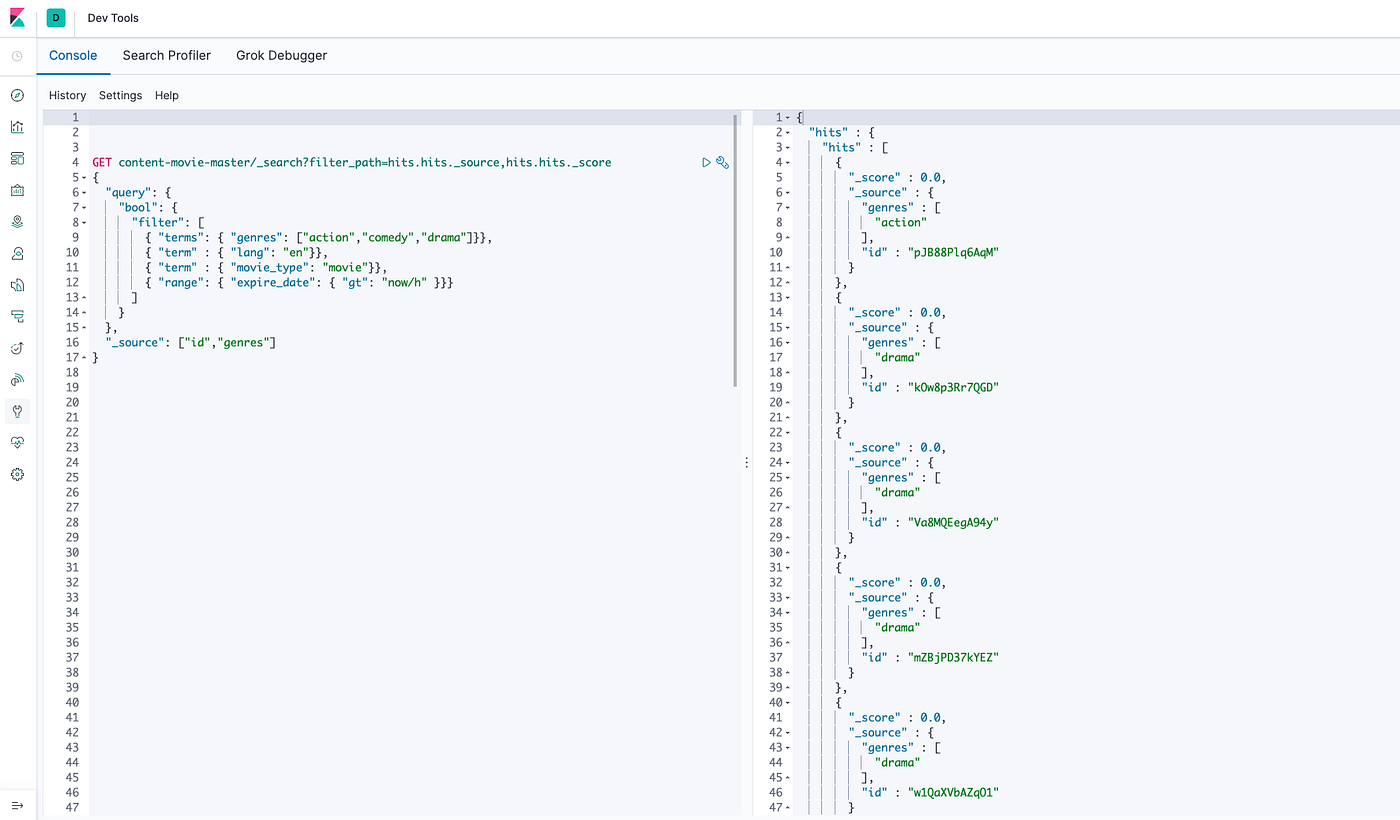Collapse outer "hits" fold at response line 2
Viewport: 1400px width, 820px height.
click(790, 133)
